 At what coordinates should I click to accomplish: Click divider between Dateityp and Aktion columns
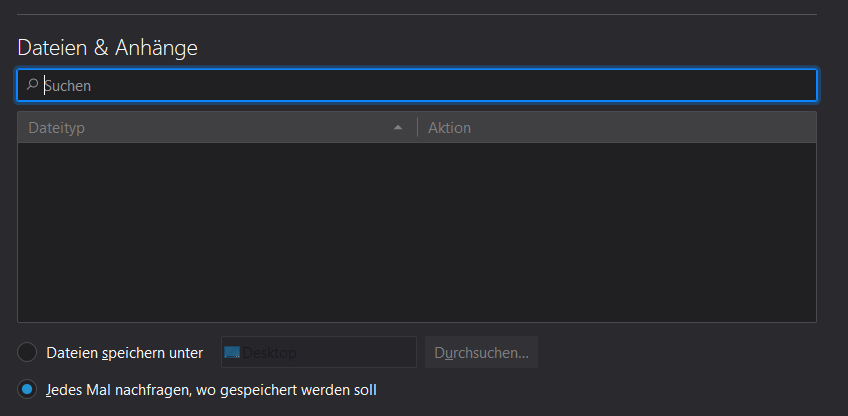coord(418,128)
